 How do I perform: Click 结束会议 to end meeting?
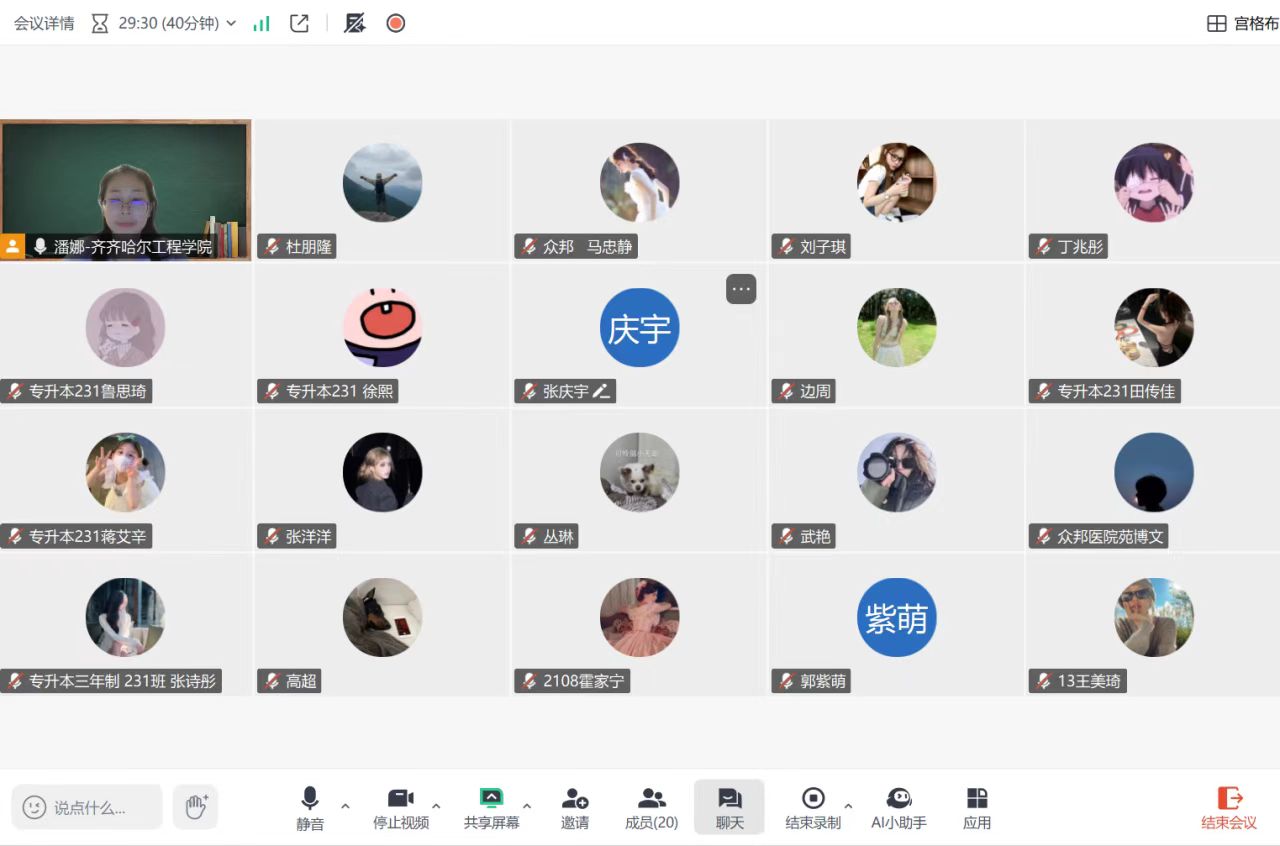(1228, 807)
